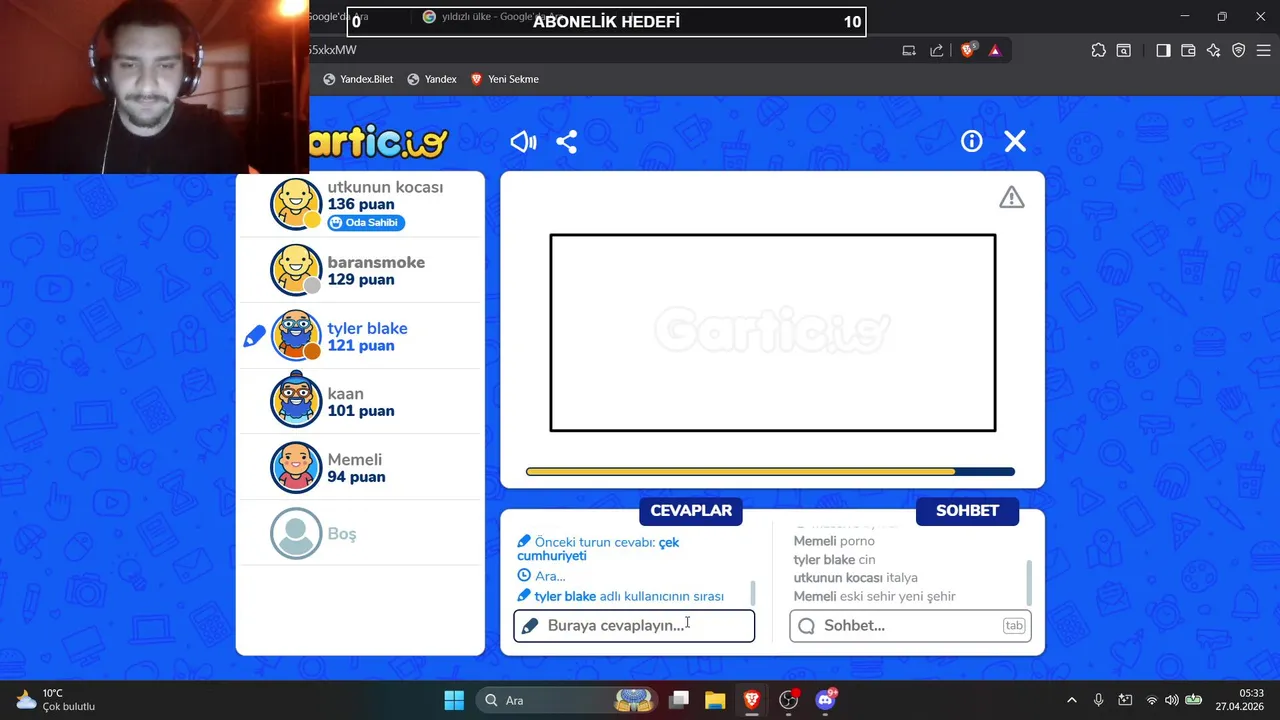Open the Brave VPN shield icon
The height and width of the screenshot is (720, 1280).
click(1239, 50)
